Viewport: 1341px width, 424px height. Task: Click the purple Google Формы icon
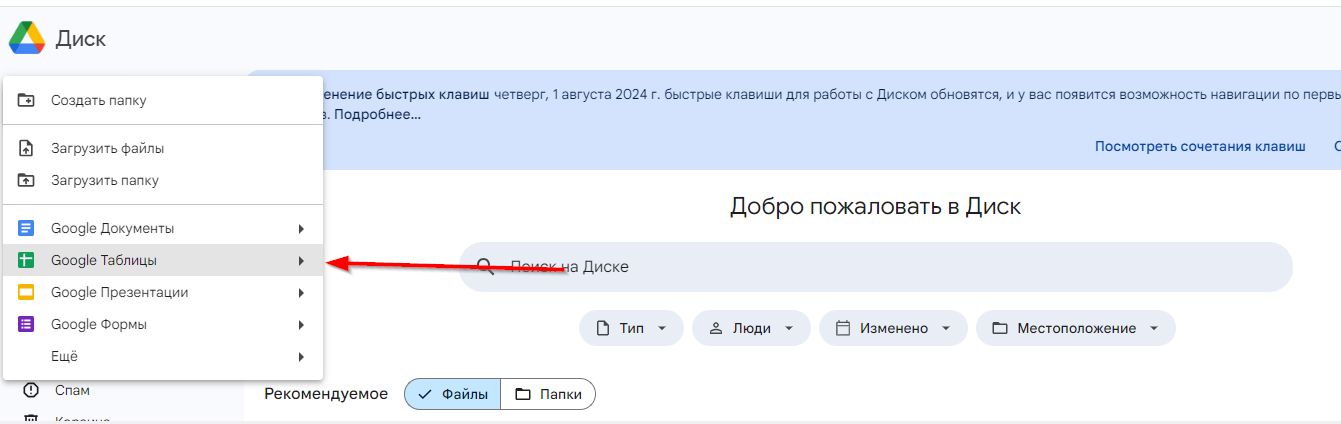pyautogui.click(x=27, y=324)
